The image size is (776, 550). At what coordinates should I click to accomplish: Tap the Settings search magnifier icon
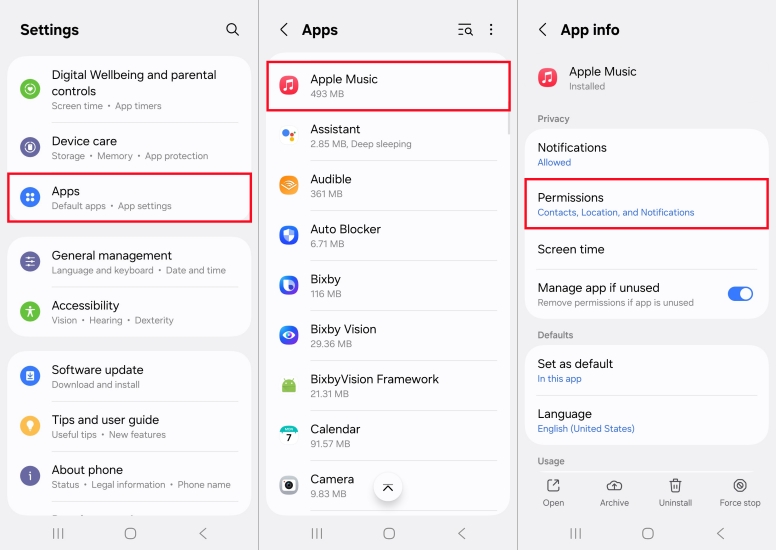232,30
